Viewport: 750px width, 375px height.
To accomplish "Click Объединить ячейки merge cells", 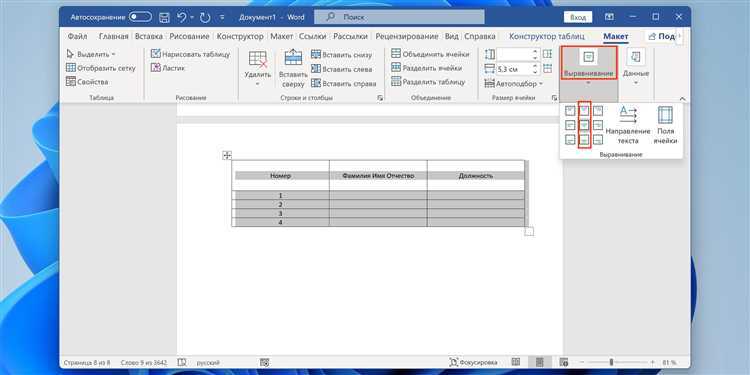I will click(430, 54).
